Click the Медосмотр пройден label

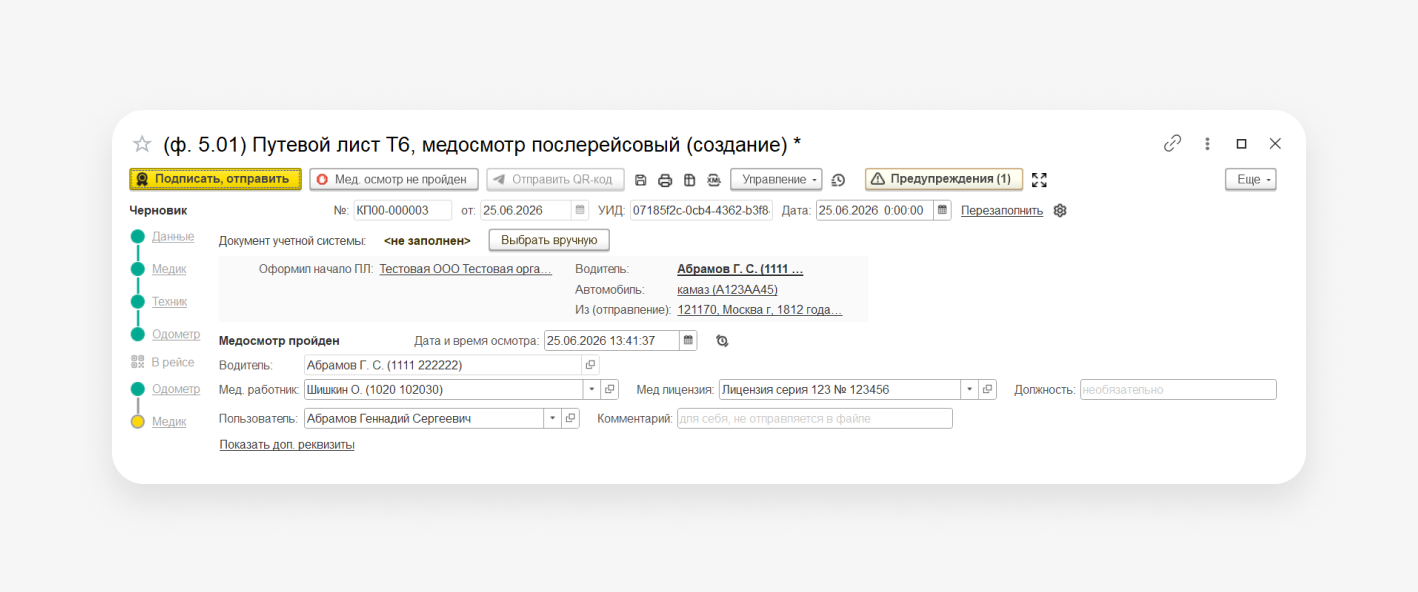[x=279, y=340]
